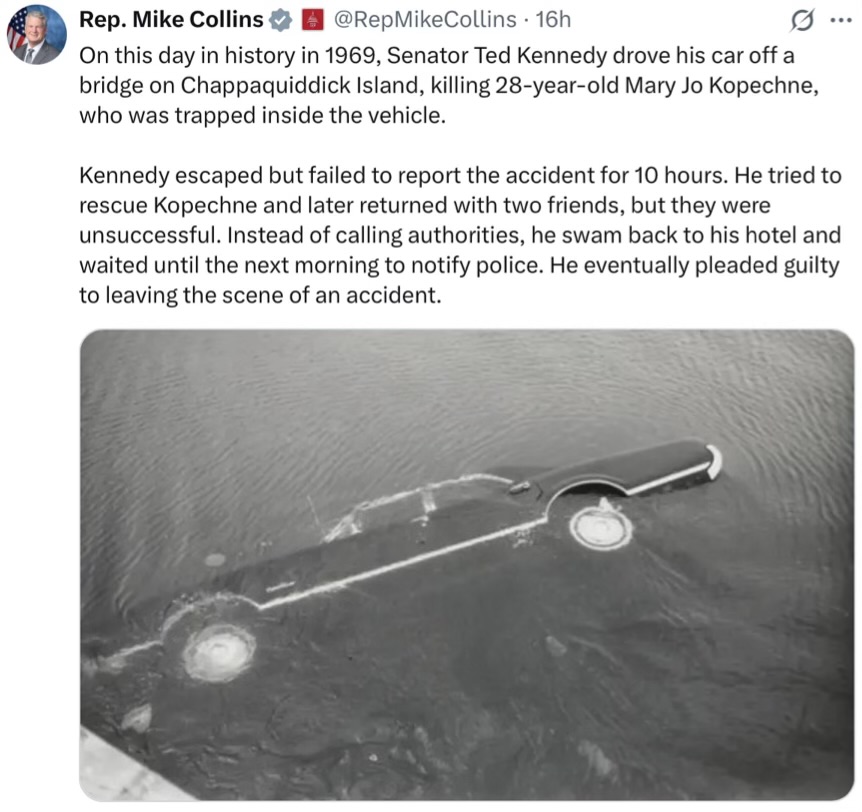Click the car's rear fender above the water
862x812 pixels.
[x=632, y=467]
